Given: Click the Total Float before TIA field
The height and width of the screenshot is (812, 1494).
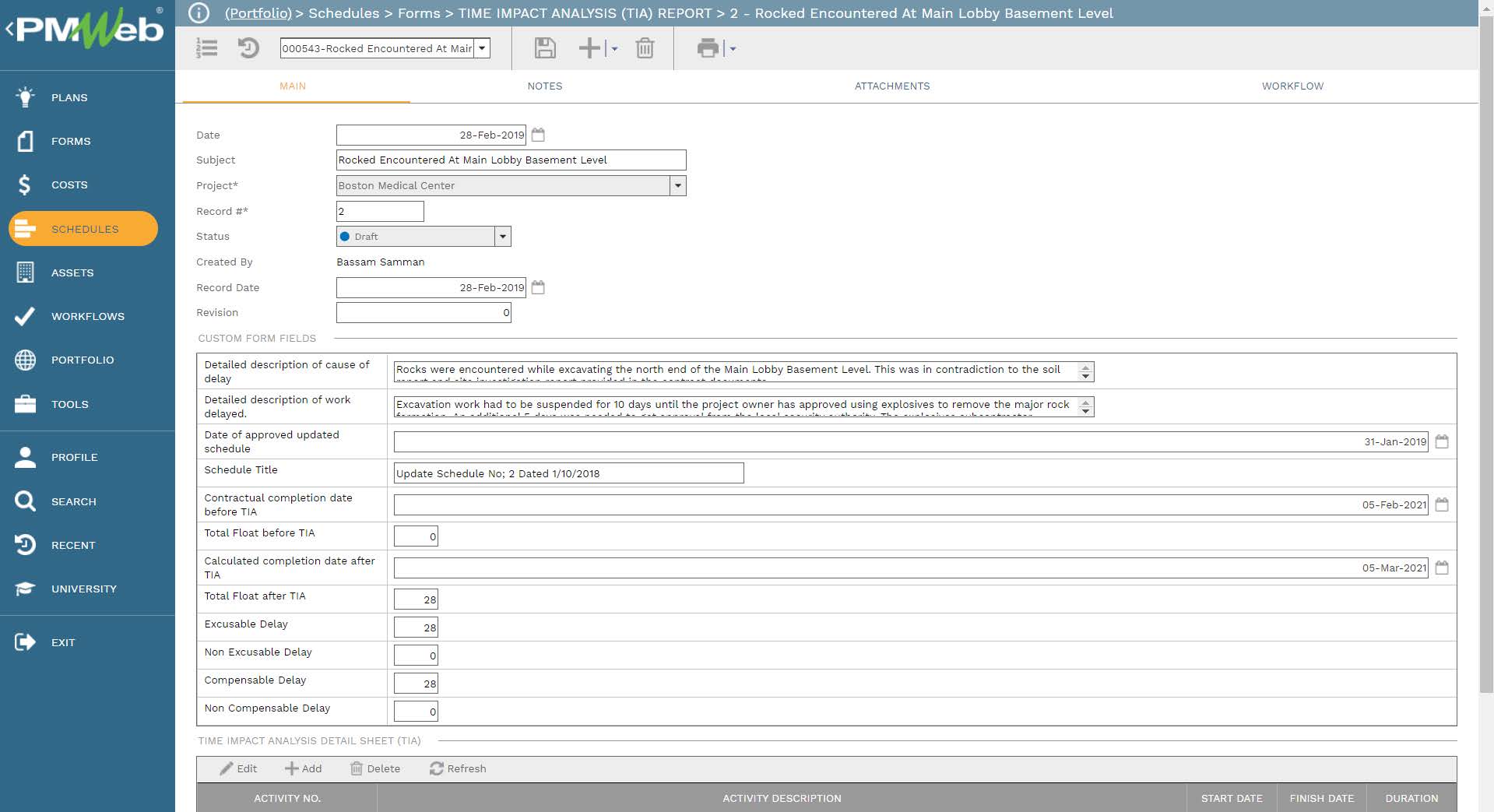Looking at the screenshot, I should pos(416,536).
